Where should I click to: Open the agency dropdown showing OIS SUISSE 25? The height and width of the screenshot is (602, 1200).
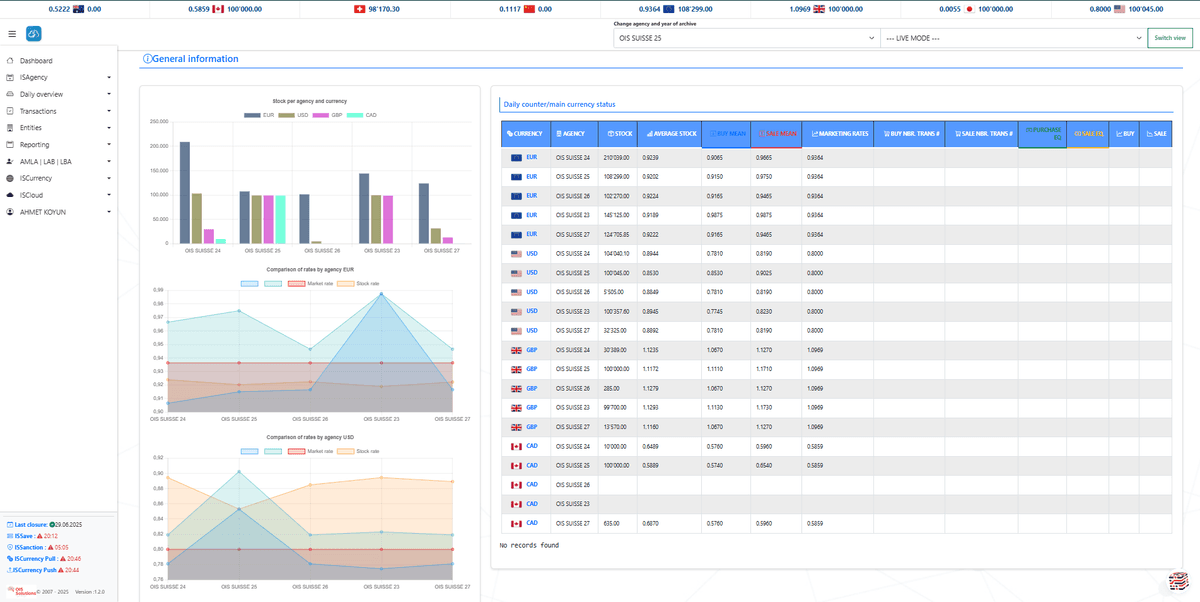pyautogui.click(x=746, y=38)
